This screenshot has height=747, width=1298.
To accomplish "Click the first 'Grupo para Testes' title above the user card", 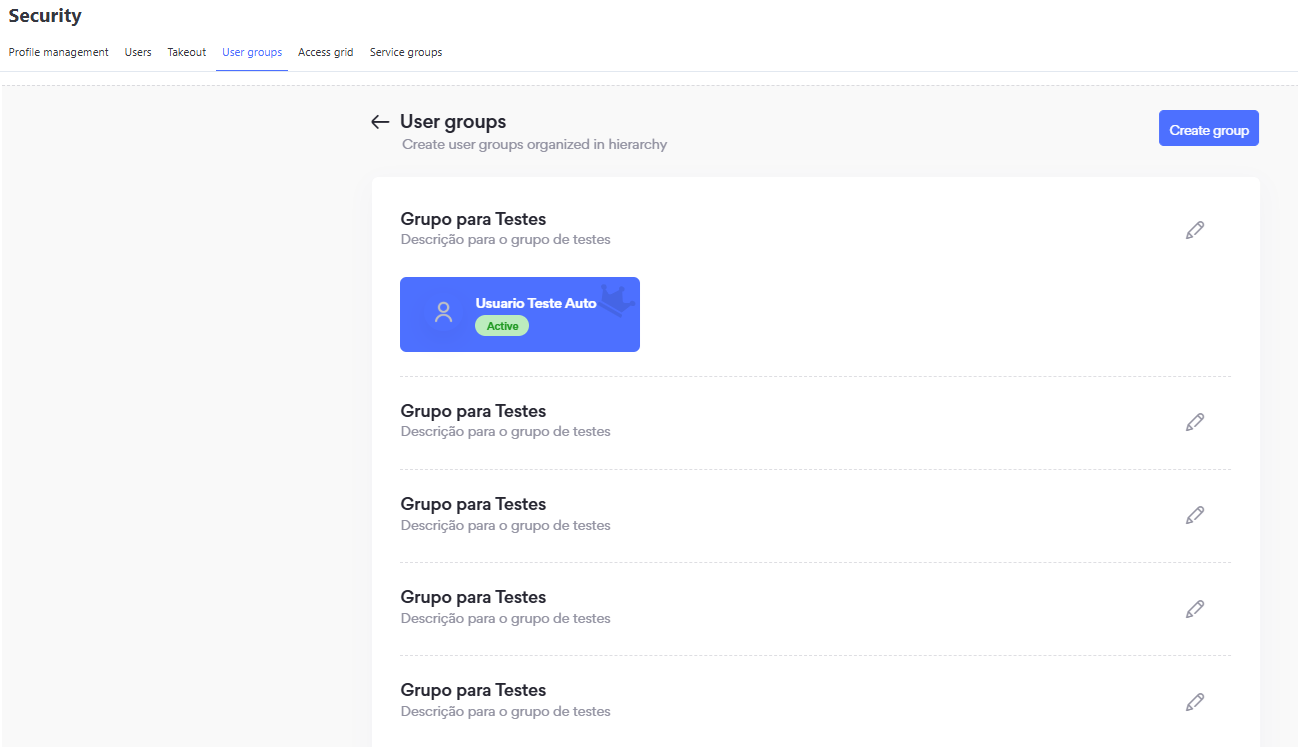I will pos(473,219).
